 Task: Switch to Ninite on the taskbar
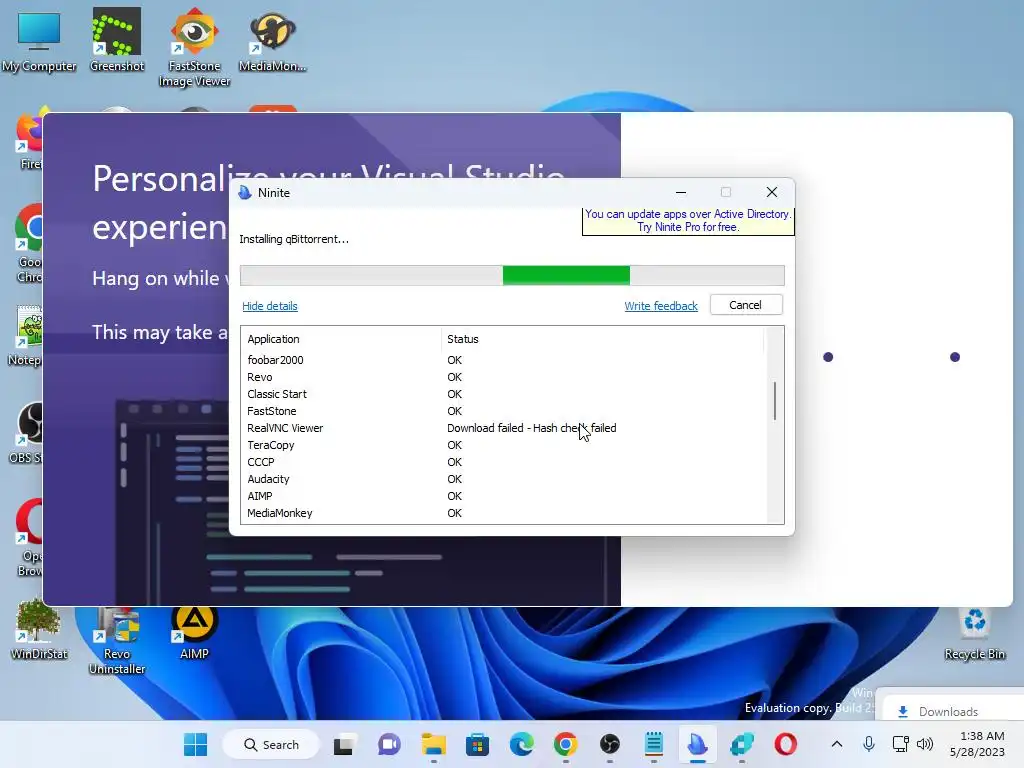click(697, 744)
